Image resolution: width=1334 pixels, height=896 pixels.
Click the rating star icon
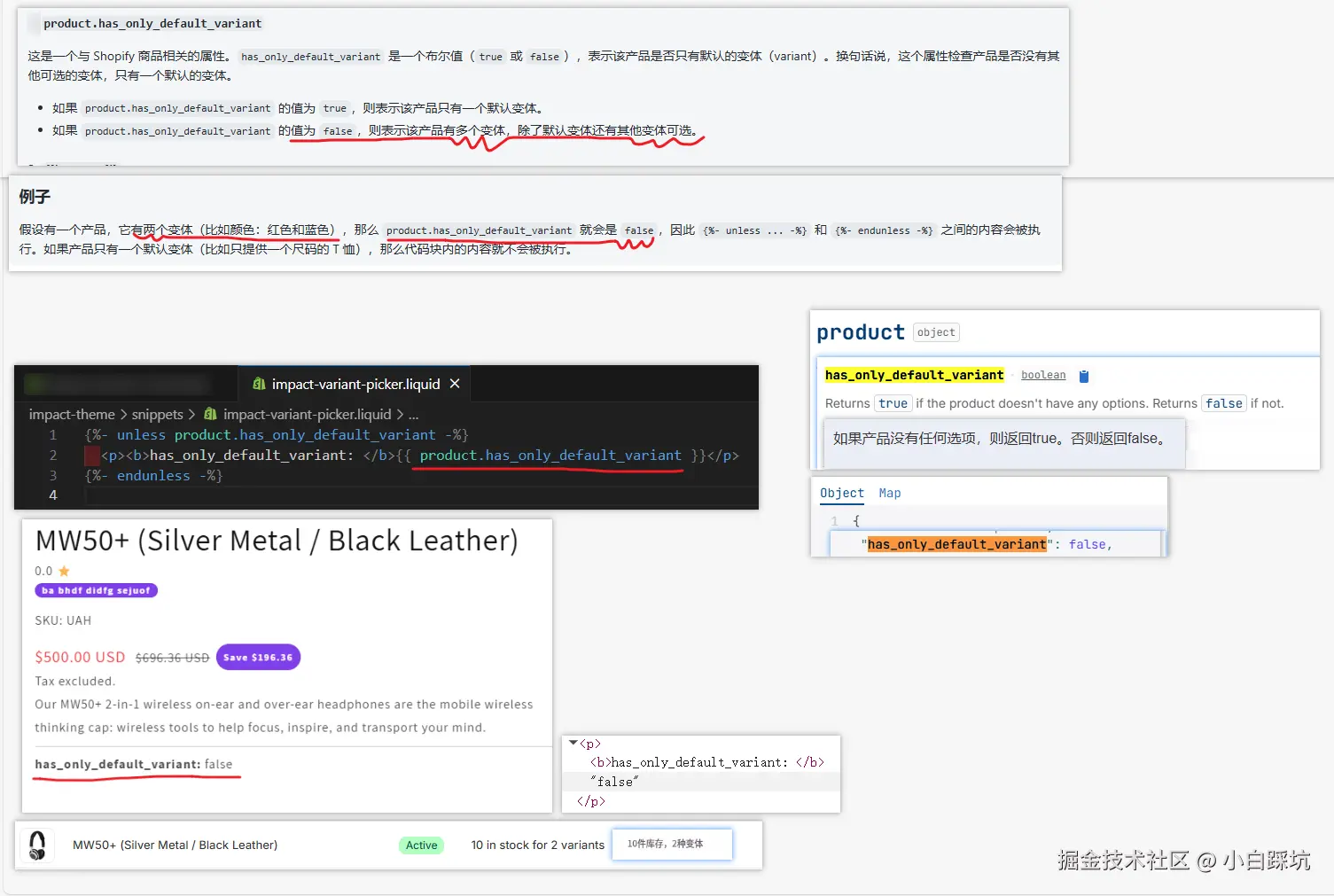coord(64,571)
